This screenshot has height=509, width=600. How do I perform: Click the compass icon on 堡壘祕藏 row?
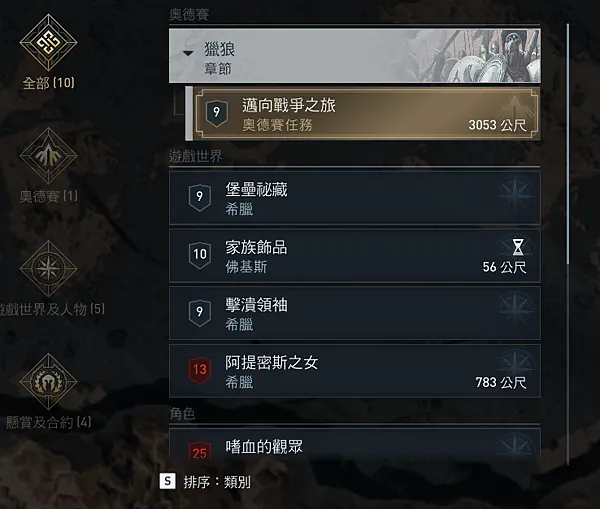point(515,195)
